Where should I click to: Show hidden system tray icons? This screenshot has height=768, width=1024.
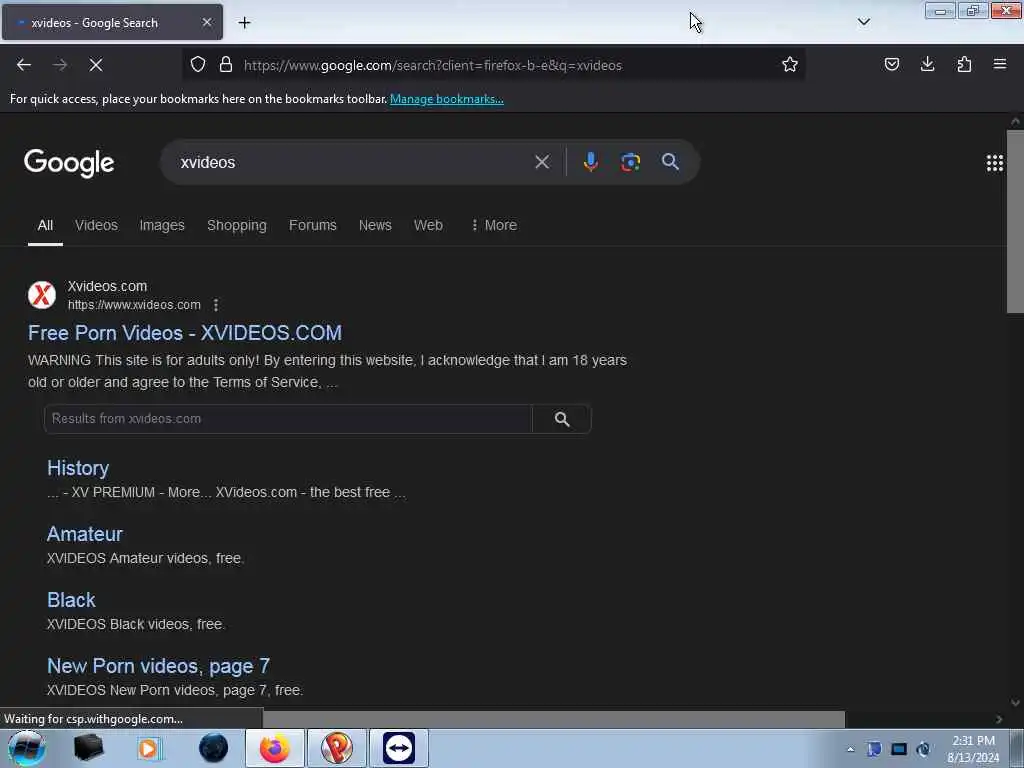pyautogui.click(x=850, y=749)
